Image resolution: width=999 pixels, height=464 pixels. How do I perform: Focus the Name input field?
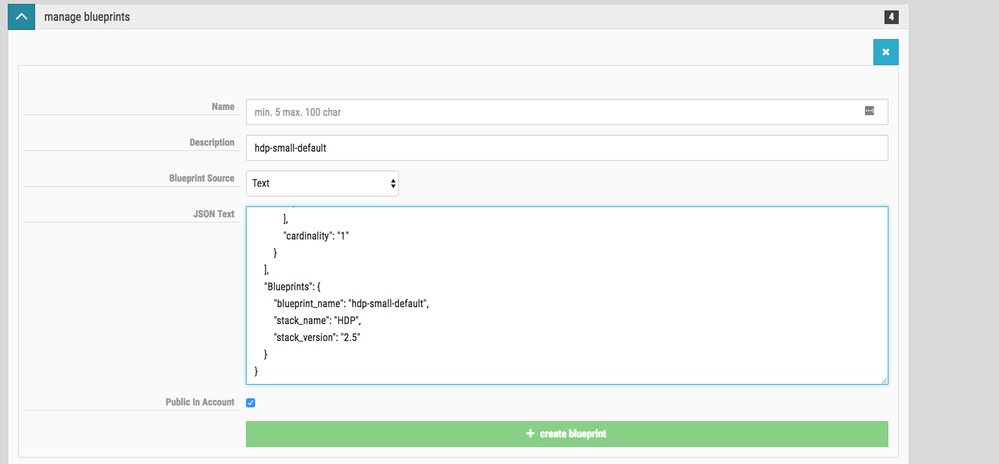point(550,112)
